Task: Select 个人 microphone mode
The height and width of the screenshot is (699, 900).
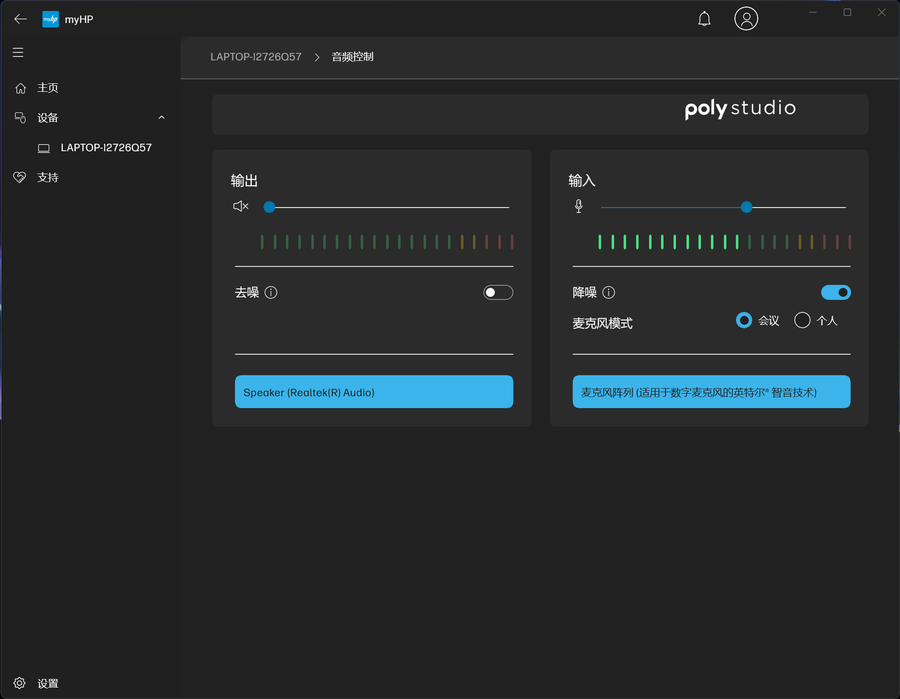Action: pyautogui.click(x=802, y=320)
